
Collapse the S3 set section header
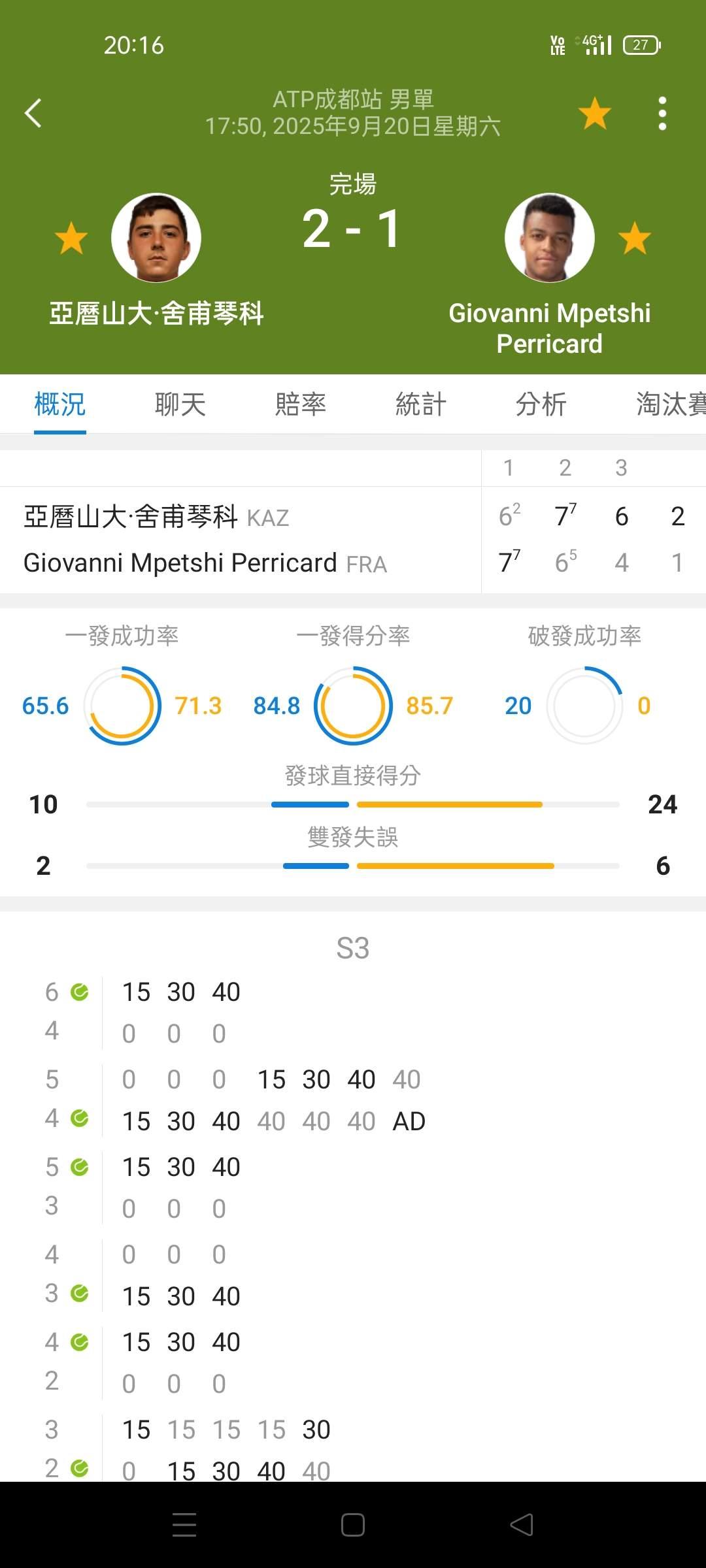coord(353,948)
